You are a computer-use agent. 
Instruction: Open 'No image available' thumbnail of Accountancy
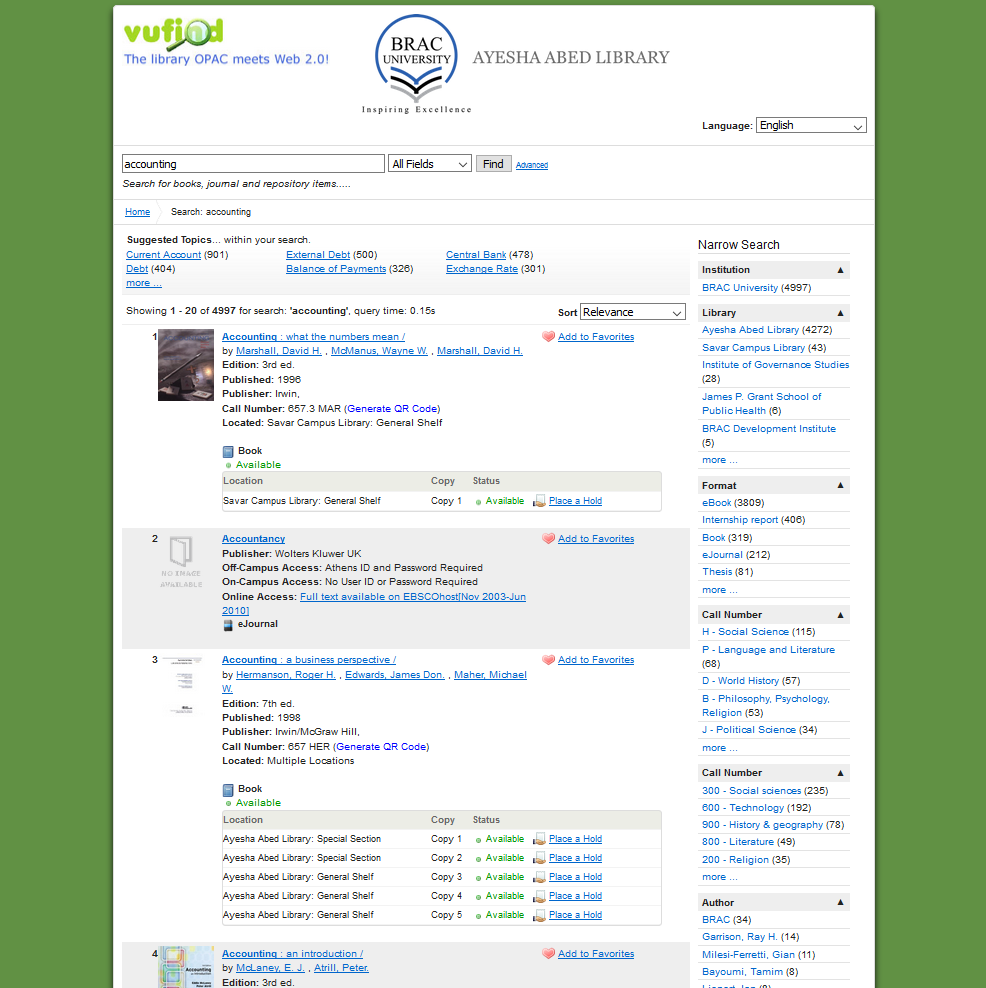click(181, 562)
